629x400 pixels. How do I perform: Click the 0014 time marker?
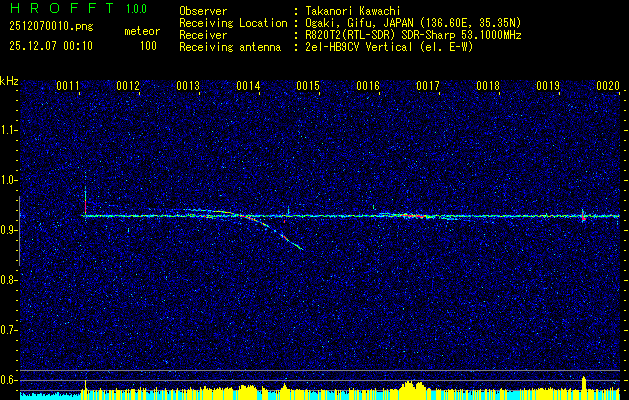pyautogui.click(x=248, y=86)
